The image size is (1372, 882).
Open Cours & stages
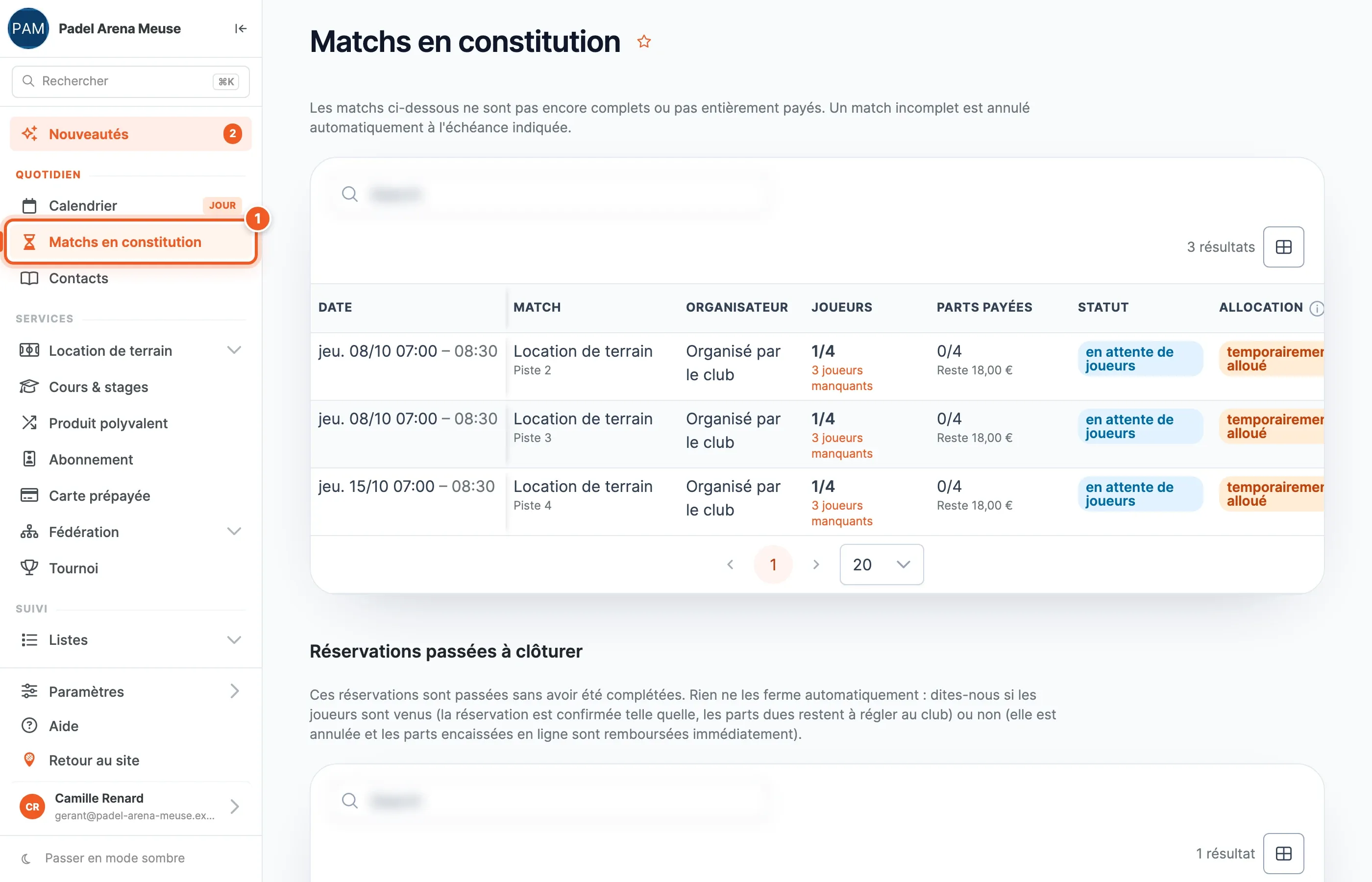click(x=130, y=387)
